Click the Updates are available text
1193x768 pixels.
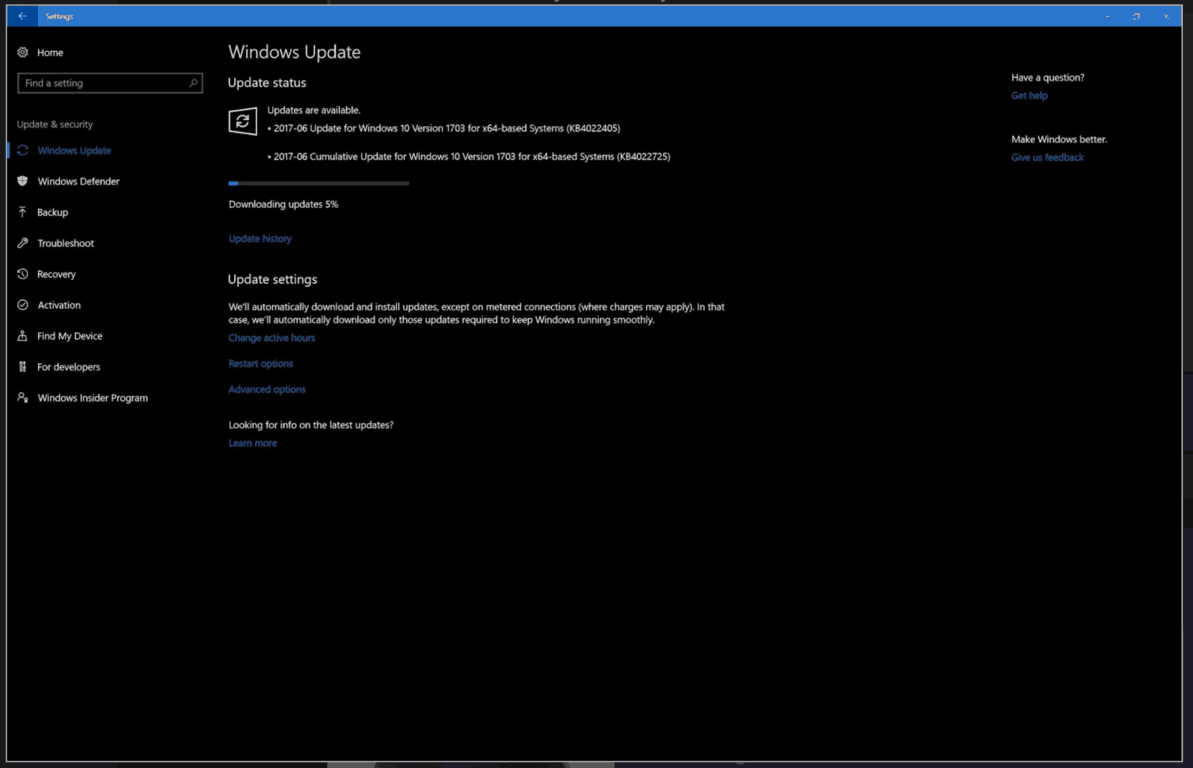tap(313, 110)
